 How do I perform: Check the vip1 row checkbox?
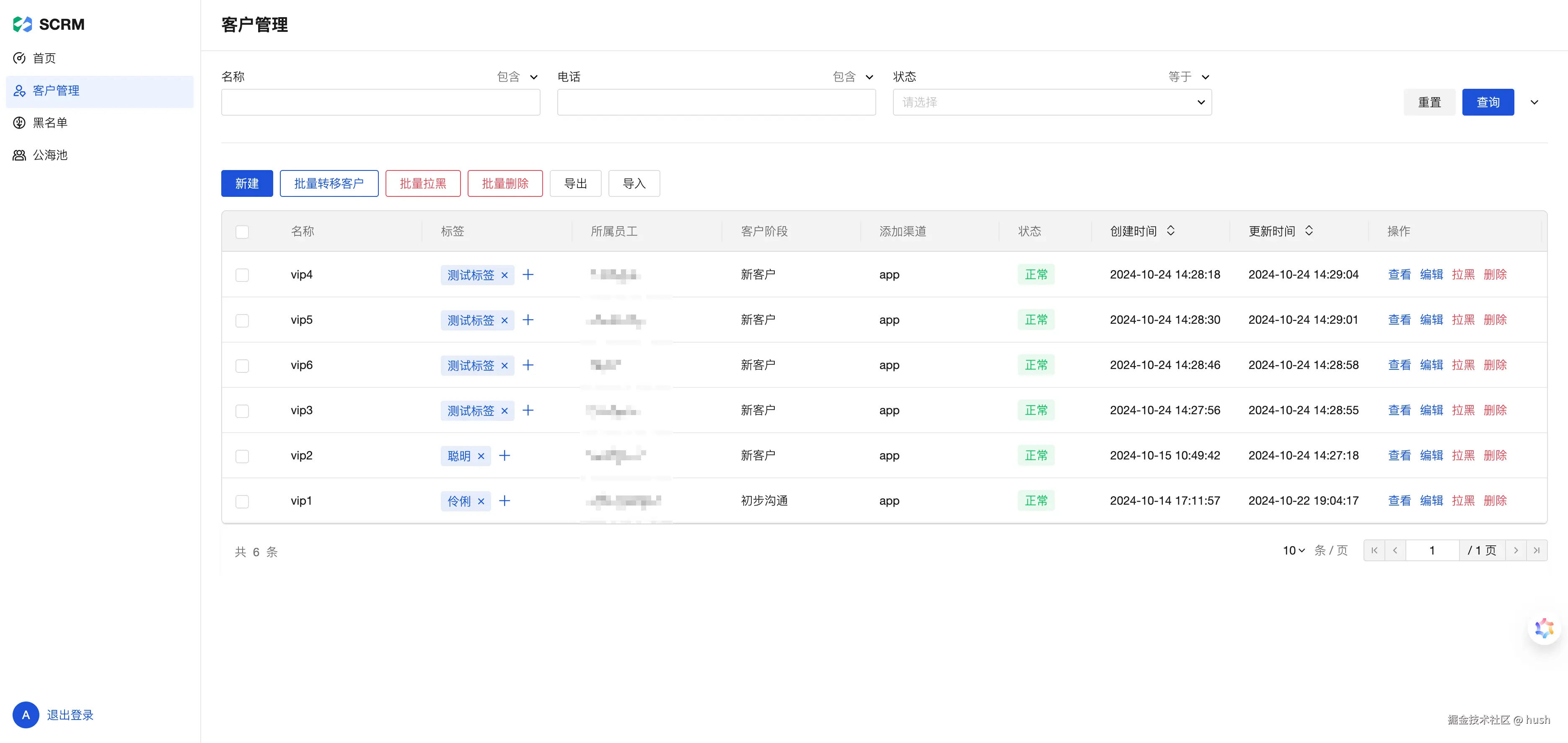[x=242, y=501]
